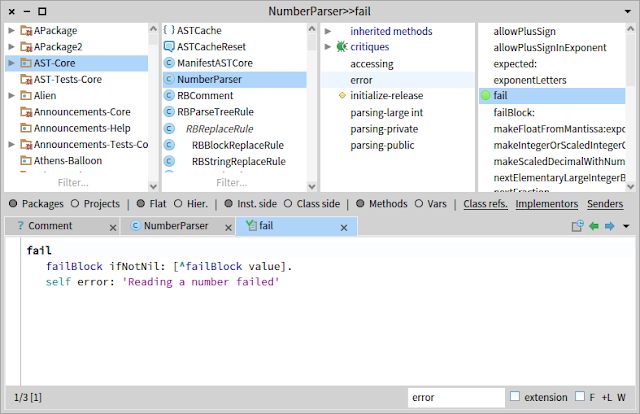Screen dimensions: 640x414
Task: Open Senders link
Action: click(x=605, y=203)
